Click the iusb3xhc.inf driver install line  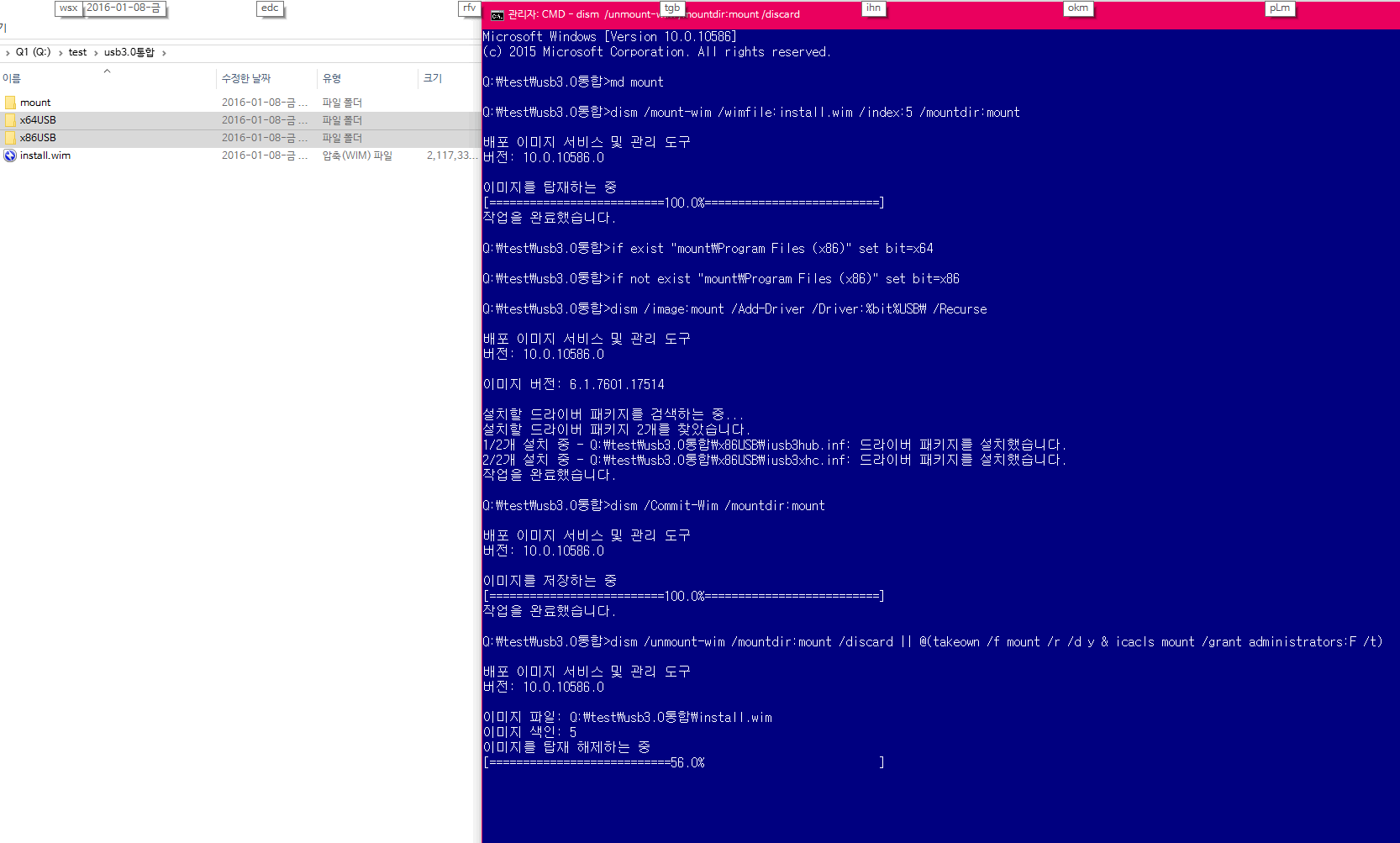pyautogui.click(x=774, y=461)
